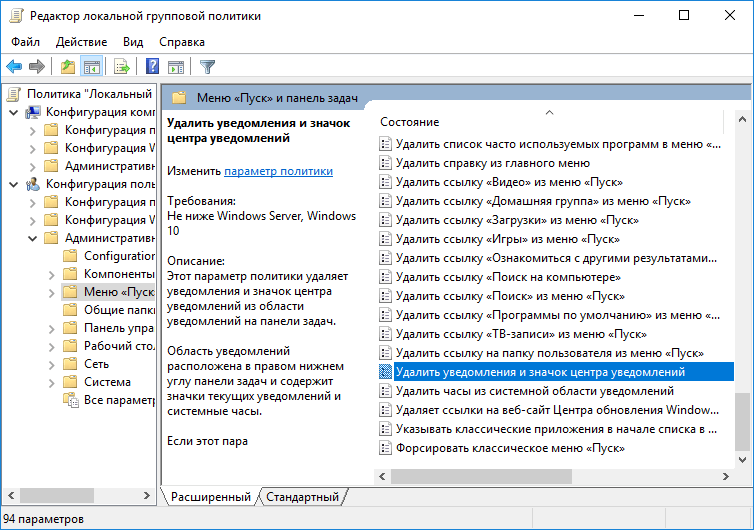Image resolution: width=754 pixels, height=530 pixels.
Task: Click the icon next to Все параметры
Action: click(71, 400)
